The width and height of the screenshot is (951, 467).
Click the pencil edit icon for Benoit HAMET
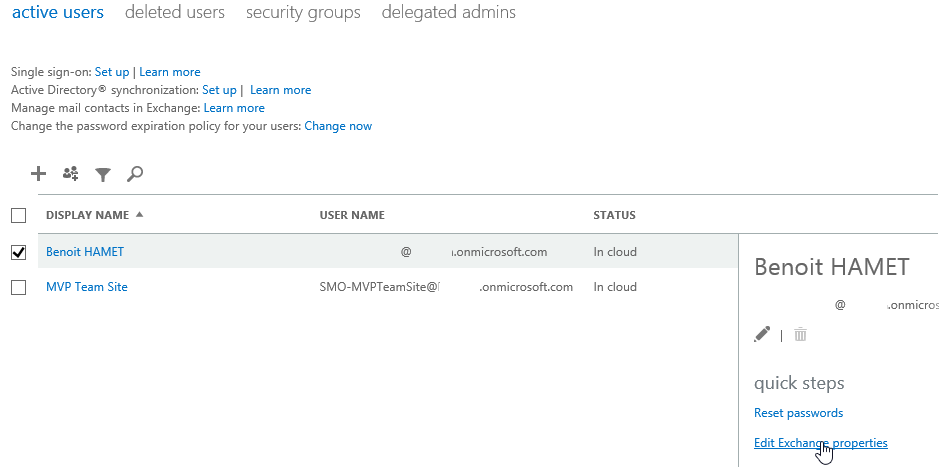762,335
